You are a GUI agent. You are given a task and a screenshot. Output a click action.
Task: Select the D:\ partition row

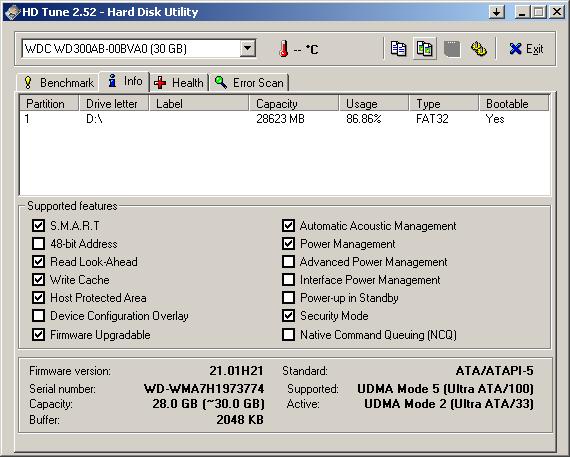(285, 119)
